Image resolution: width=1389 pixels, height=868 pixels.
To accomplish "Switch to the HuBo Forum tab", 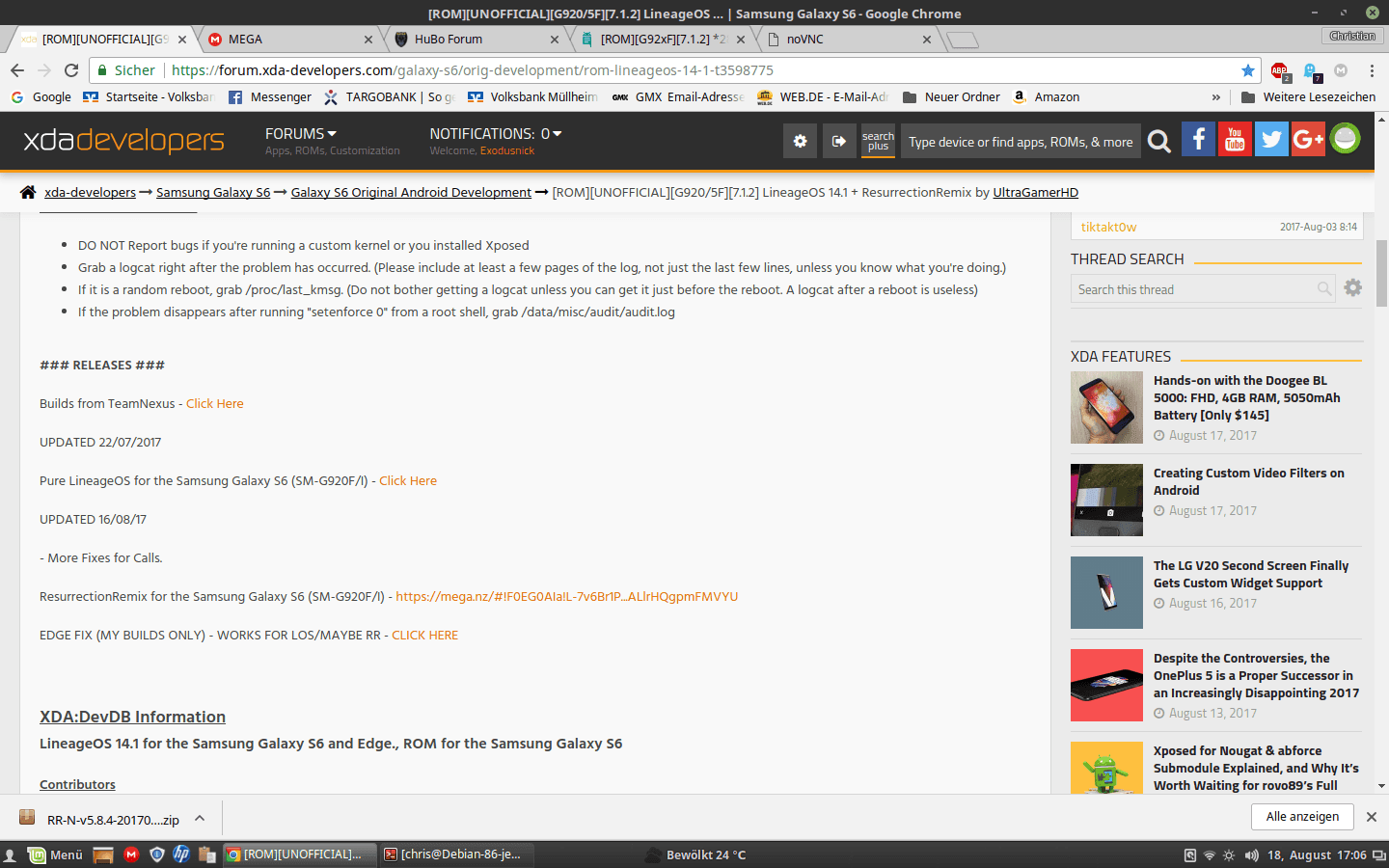I will (477, 40).
